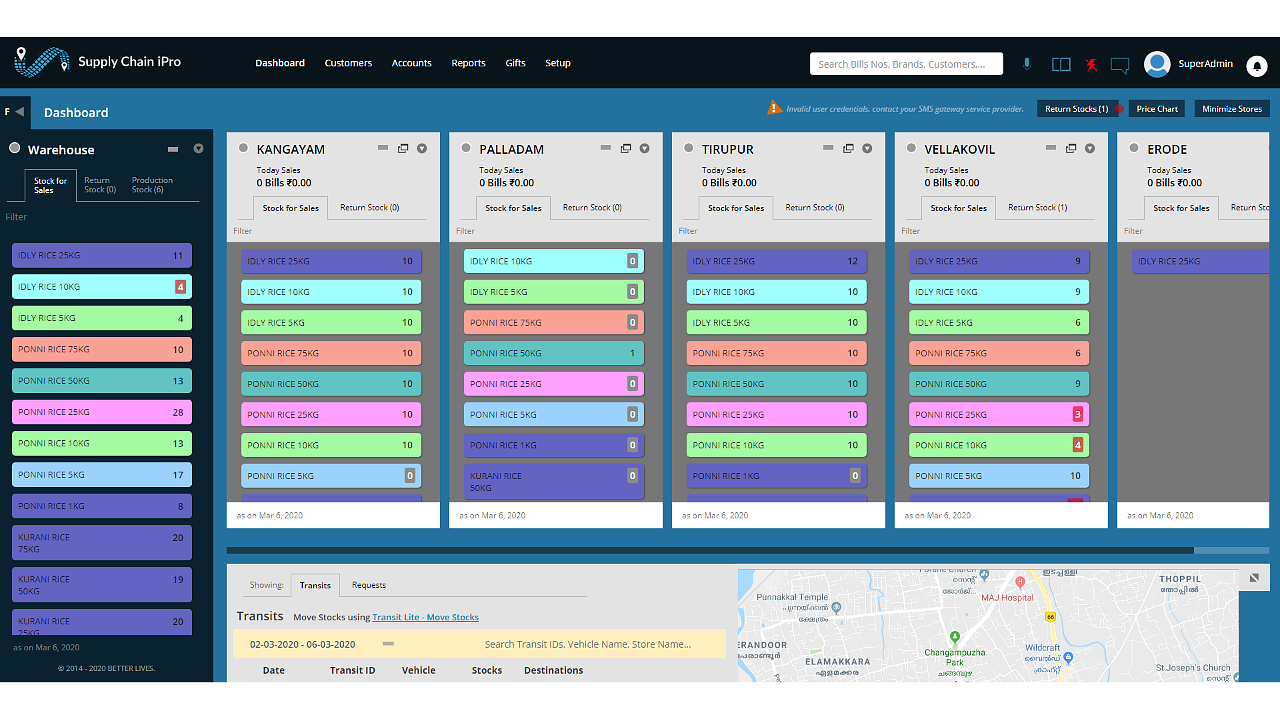This screenshot has height=720, width=1280.
Task: Pop out the PALLADAM store window
Action: (626, 148)
